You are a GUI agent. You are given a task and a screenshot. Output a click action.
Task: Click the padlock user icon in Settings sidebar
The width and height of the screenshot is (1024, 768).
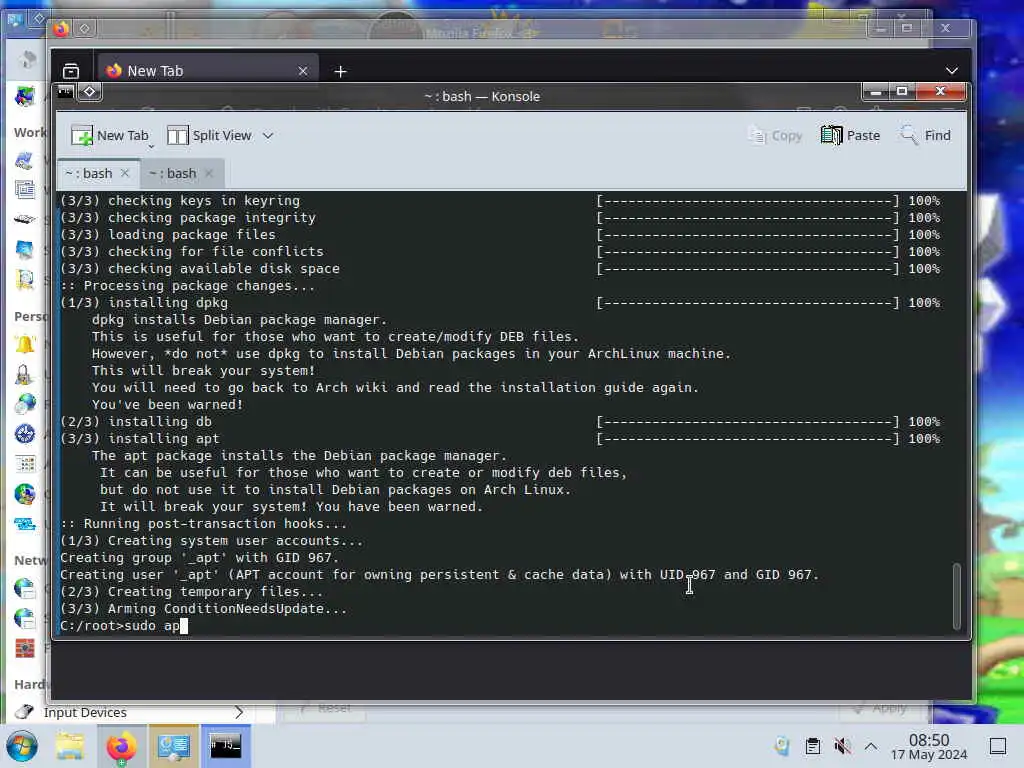(x=24, y=374)
